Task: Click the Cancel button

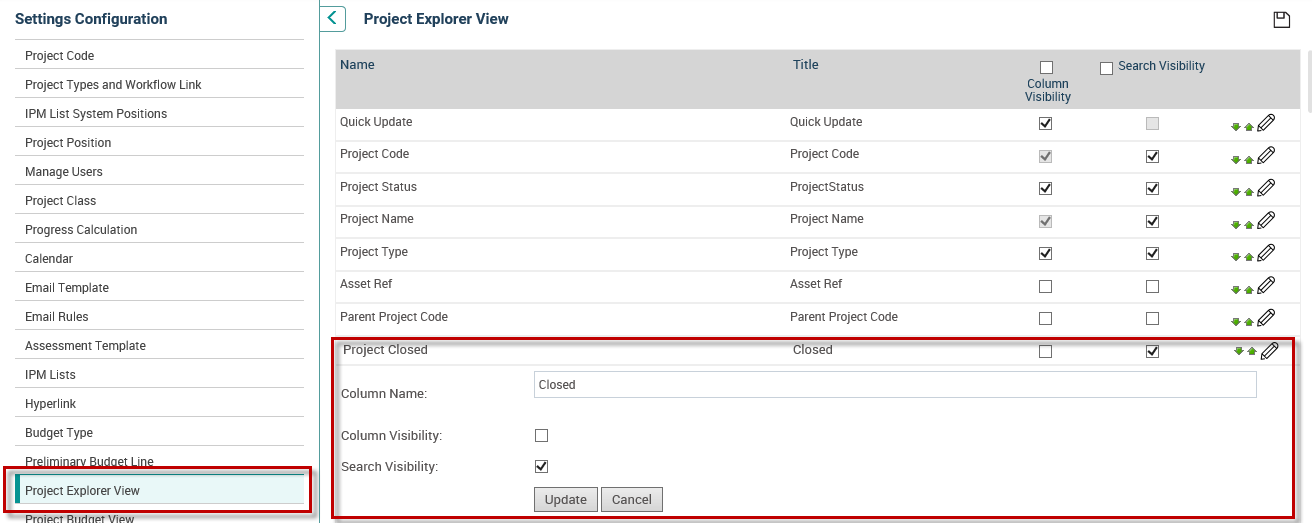Action: [632, 499]
